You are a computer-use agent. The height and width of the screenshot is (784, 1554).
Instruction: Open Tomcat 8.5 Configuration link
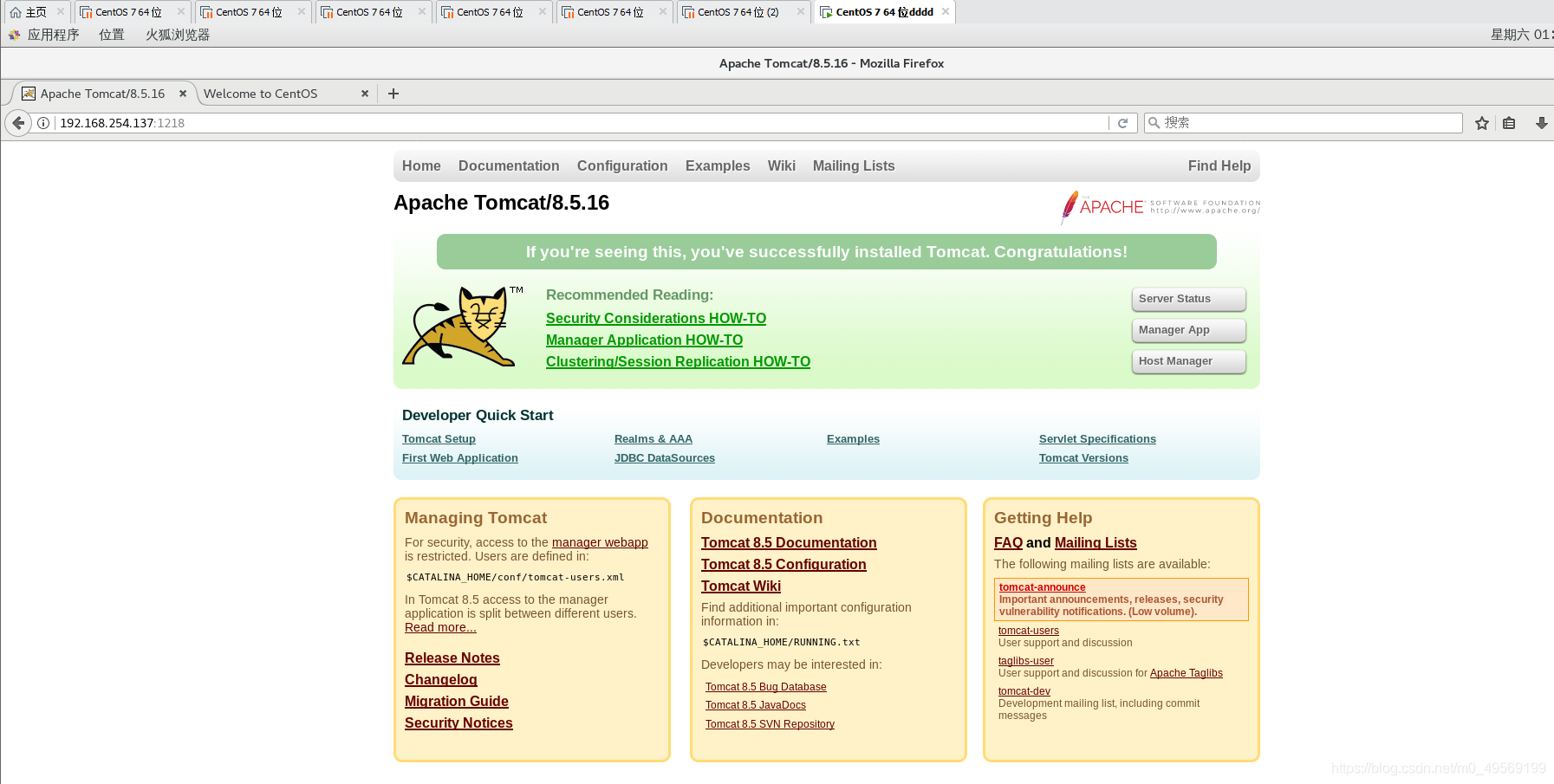pyautogui.click(x=784, y=565)
